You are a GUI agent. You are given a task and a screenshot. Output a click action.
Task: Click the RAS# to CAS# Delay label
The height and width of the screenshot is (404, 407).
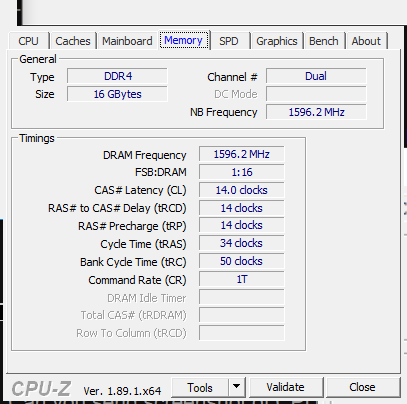tap(117, 208)
